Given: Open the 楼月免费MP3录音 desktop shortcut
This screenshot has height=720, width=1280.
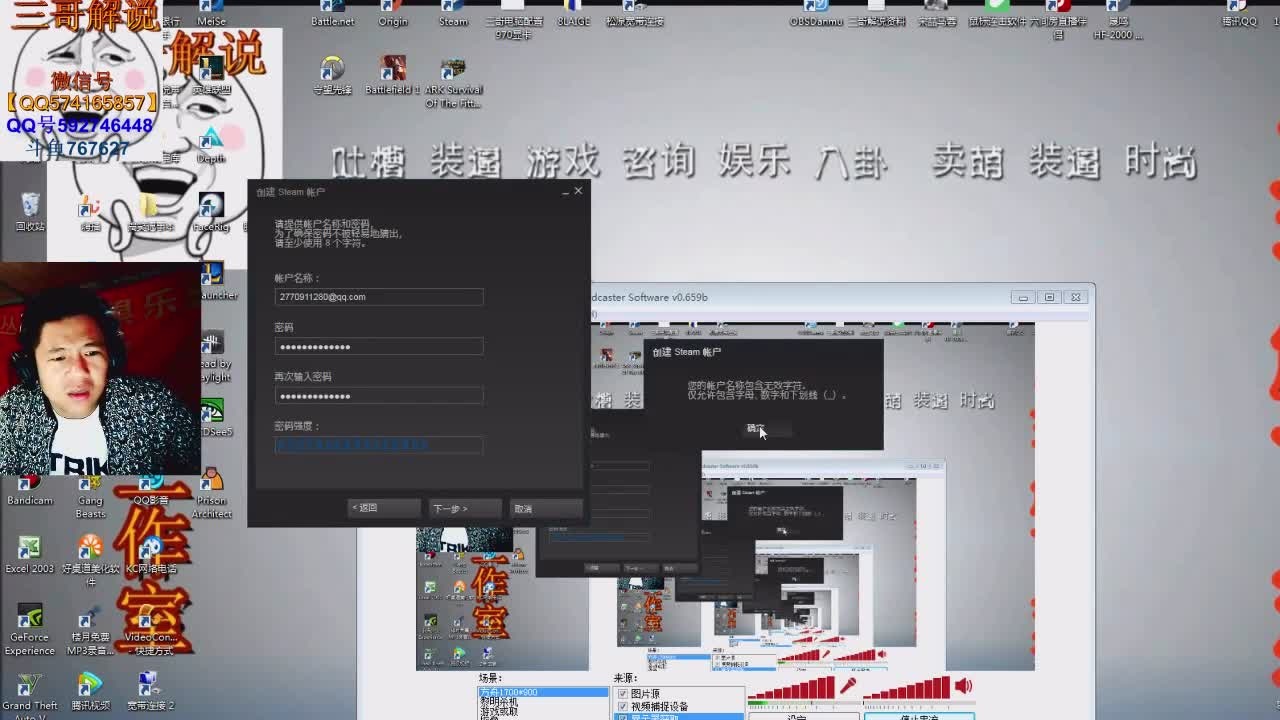Looking at the screenshot, I should coord(90,630).
